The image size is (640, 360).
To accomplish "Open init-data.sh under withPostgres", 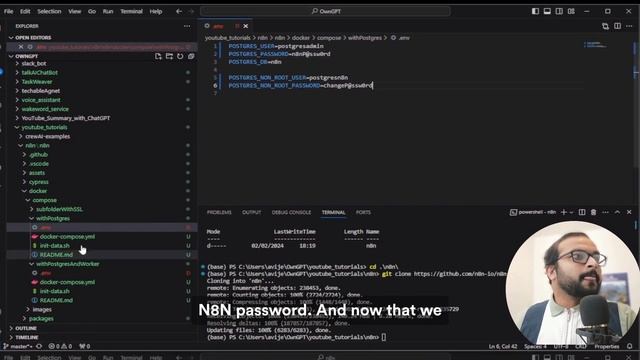I will pos(55,246).
